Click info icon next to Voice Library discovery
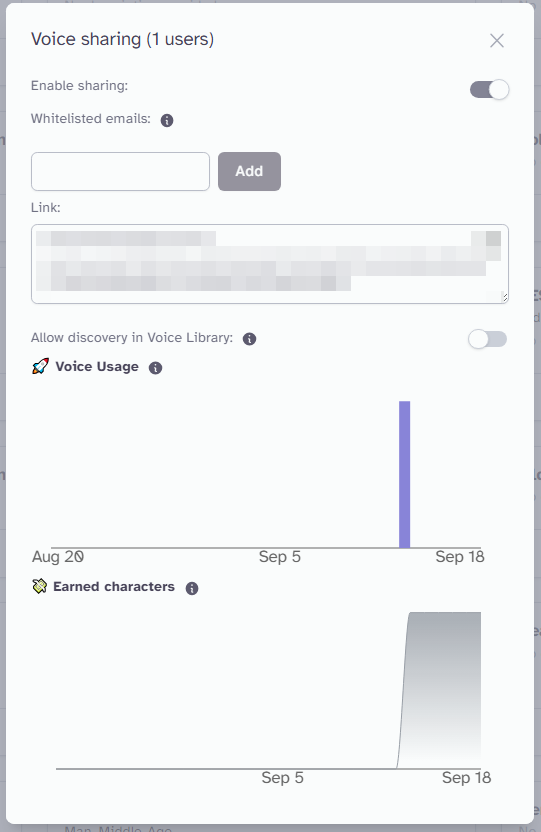541x832 pixels. click(x=249, y=339)
